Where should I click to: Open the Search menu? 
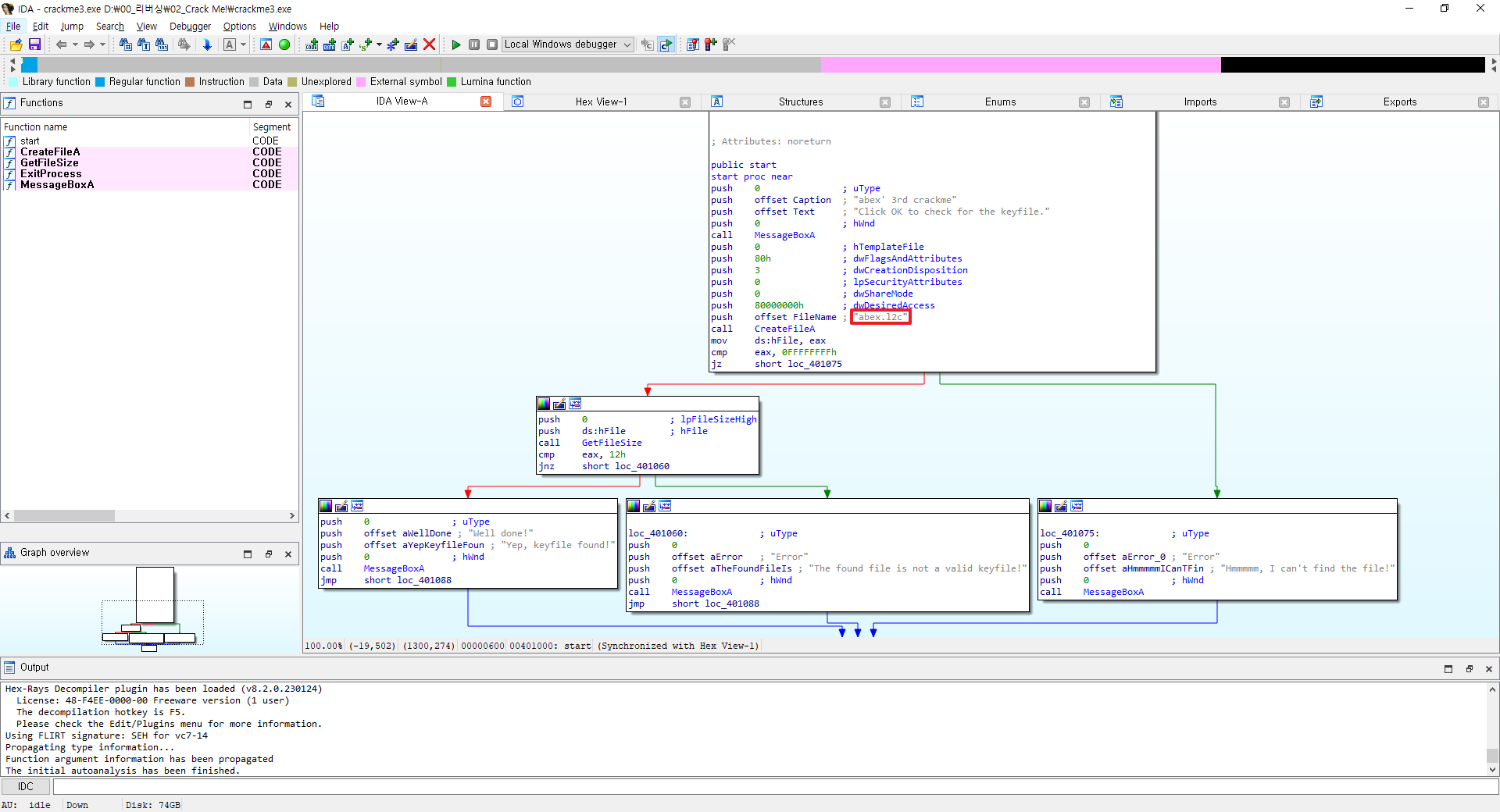tap(110, 26)
